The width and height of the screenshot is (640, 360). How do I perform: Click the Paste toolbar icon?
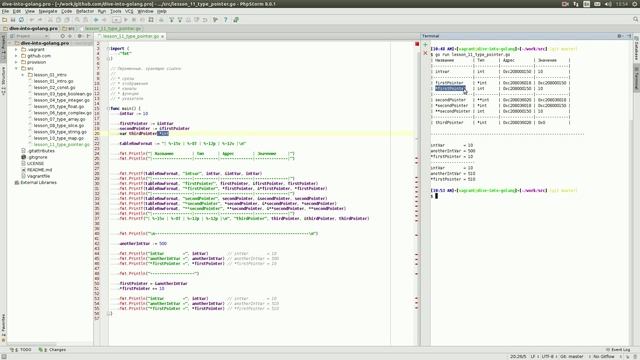click(67, 20)
